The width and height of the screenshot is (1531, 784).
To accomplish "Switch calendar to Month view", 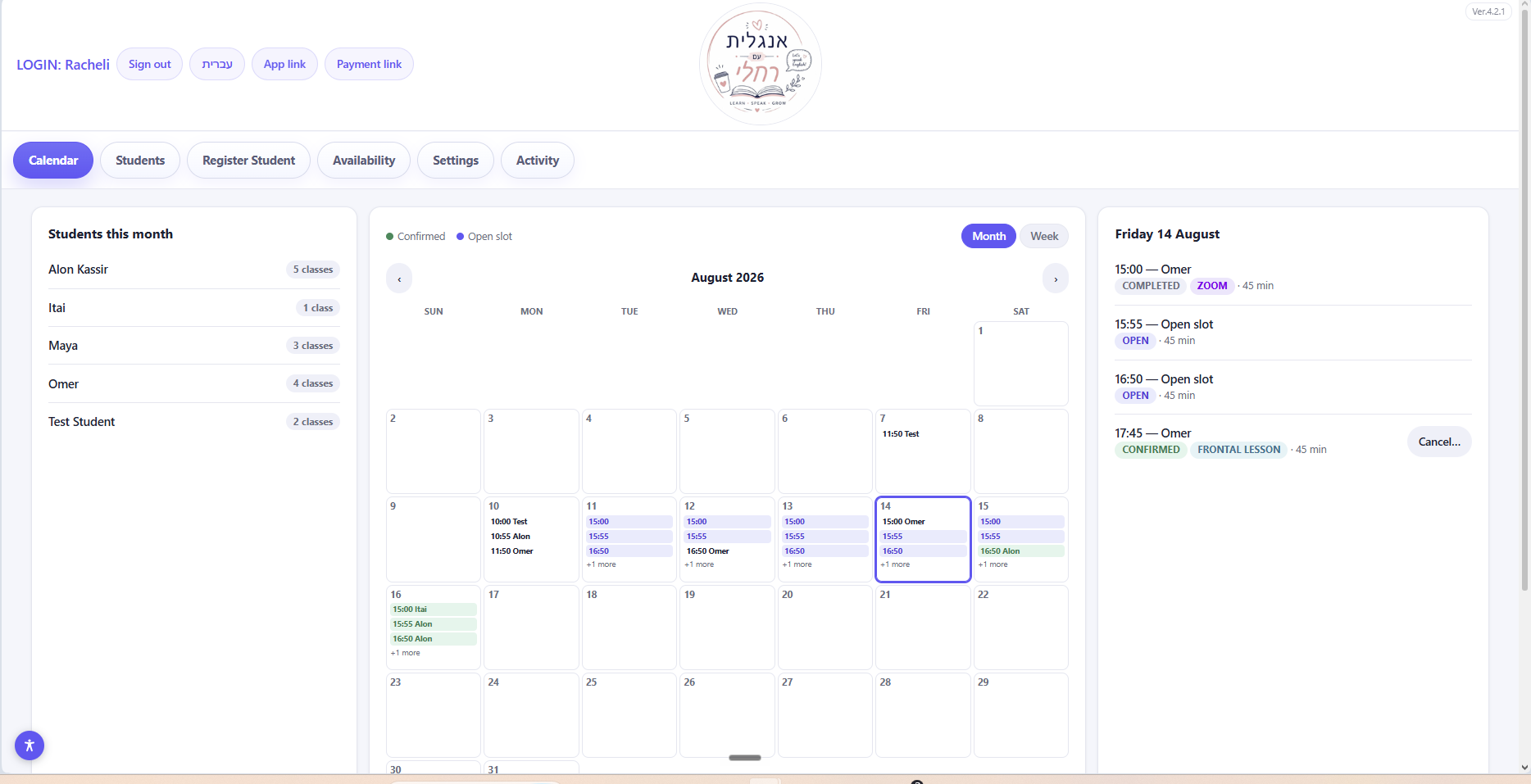I will (988, 236).
